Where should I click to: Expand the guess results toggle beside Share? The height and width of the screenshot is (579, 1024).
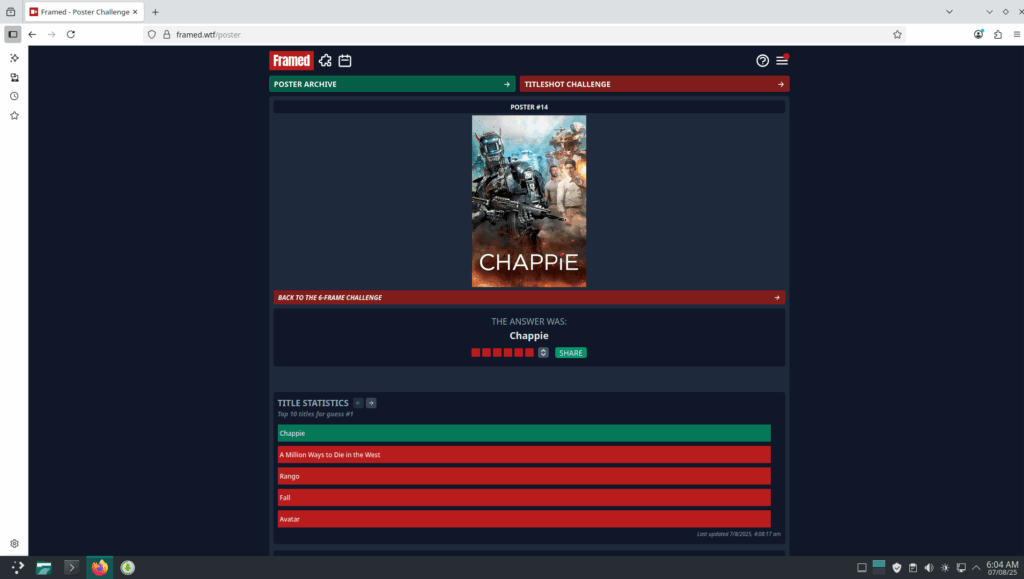coord(543,353)
